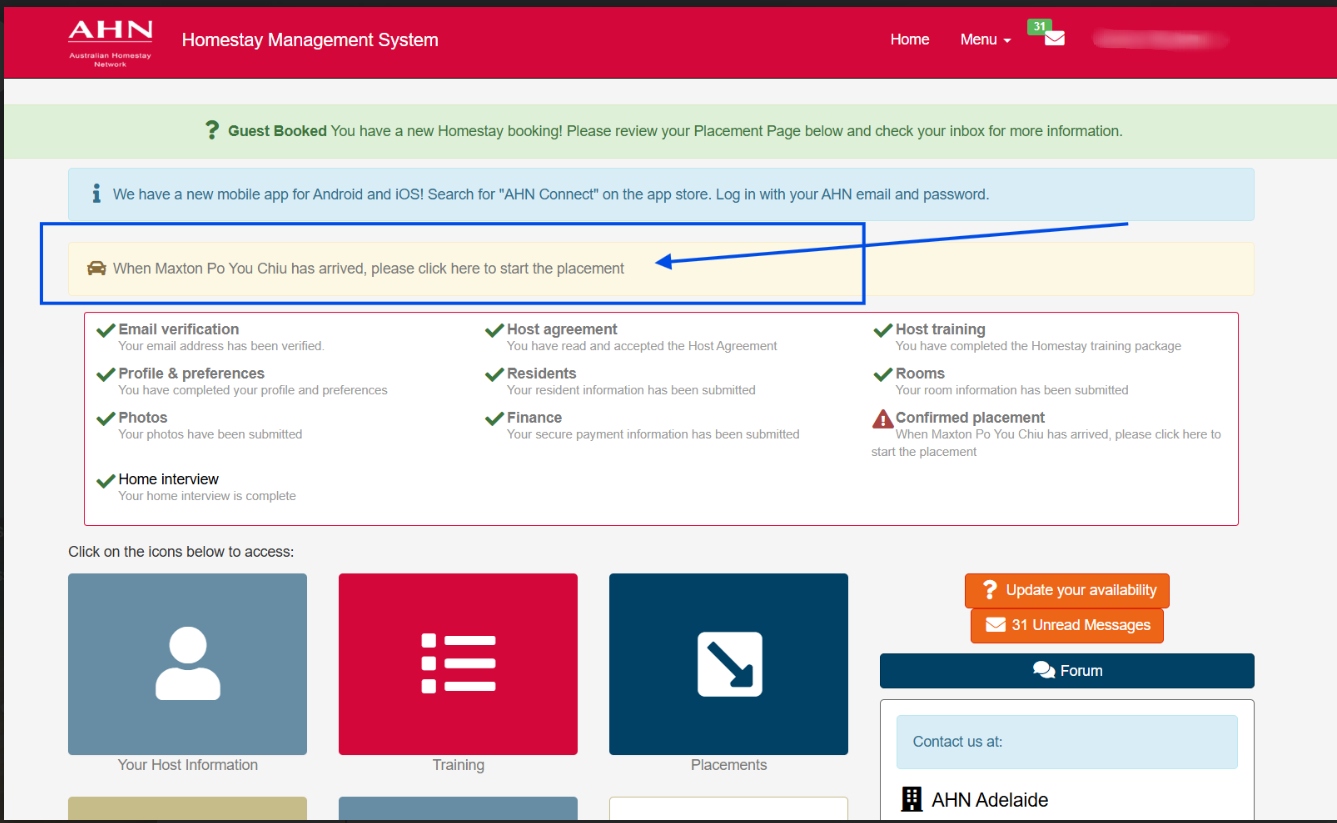Click the green checkmark beside Email verification
Screen dimensions: 1337x823
pos(105,330)
